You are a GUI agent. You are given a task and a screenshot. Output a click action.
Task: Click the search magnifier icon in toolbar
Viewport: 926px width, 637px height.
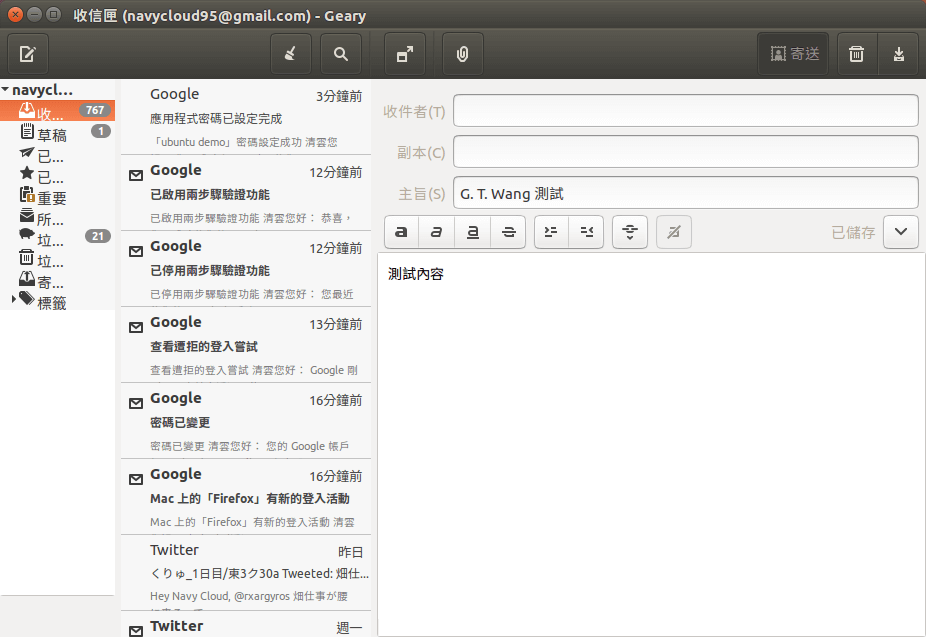341,54
